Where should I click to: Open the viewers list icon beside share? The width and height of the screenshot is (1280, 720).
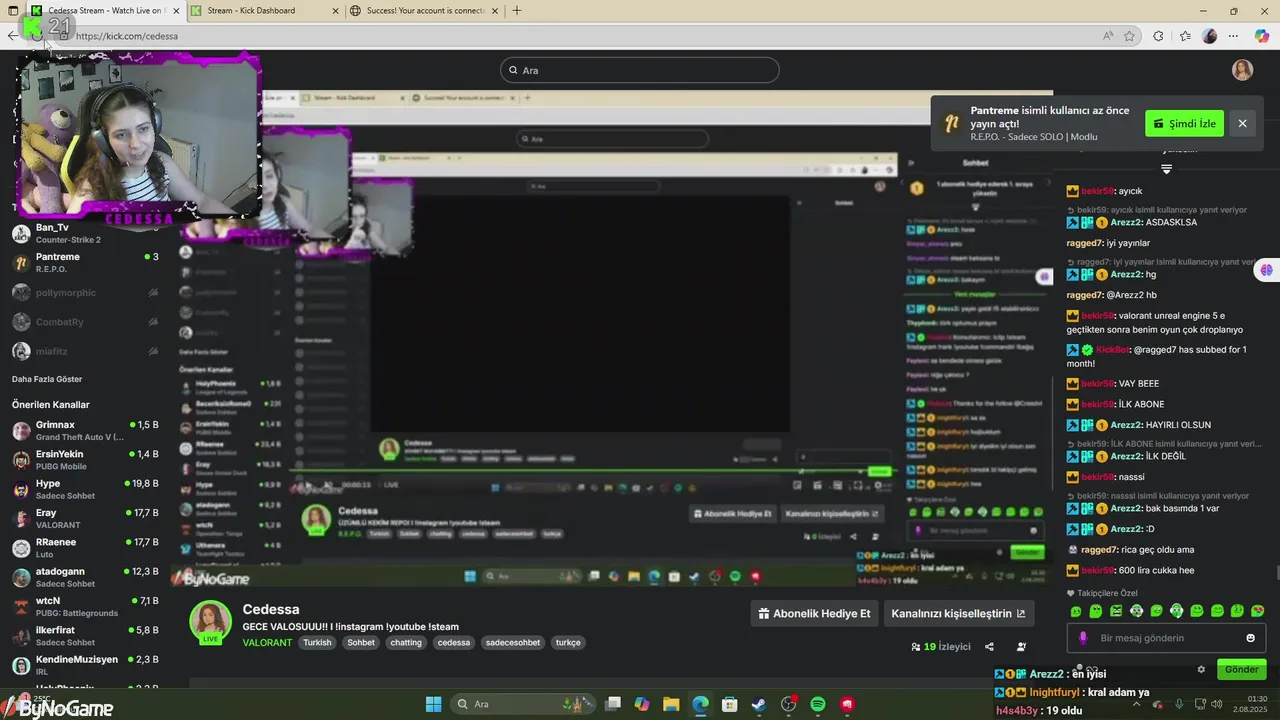tap(1021, 647)
